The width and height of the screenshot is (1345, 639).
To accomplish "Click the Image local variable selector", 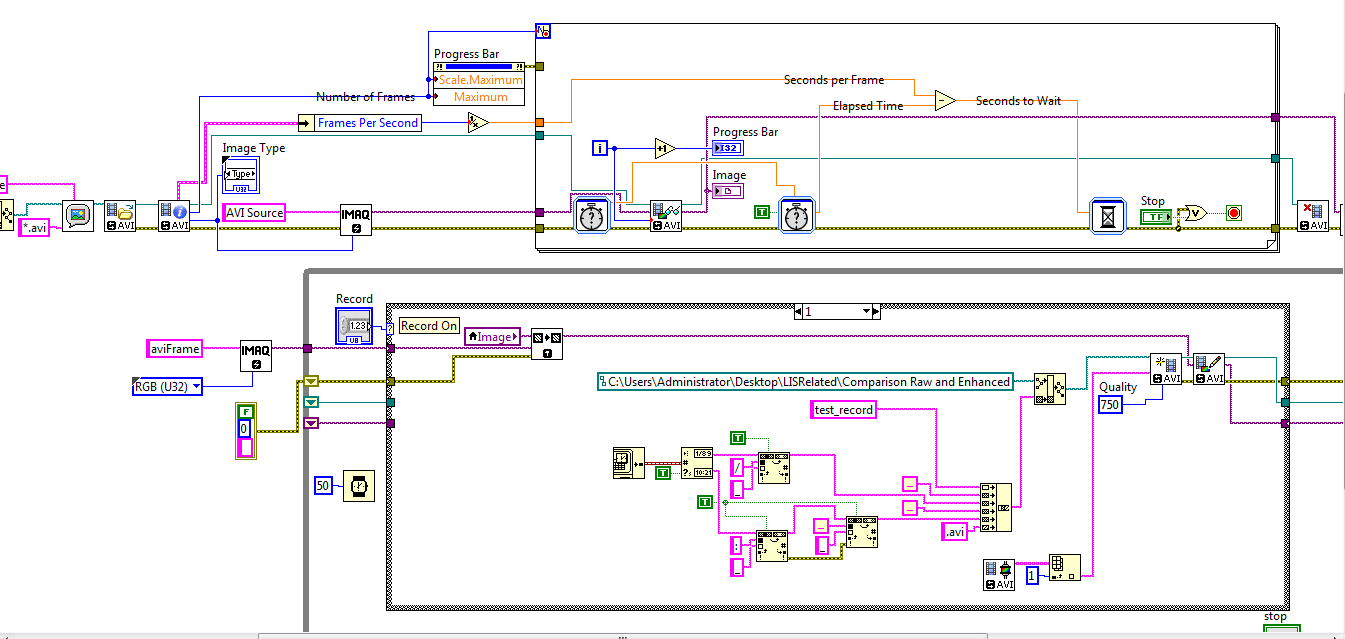I will 493,337.
